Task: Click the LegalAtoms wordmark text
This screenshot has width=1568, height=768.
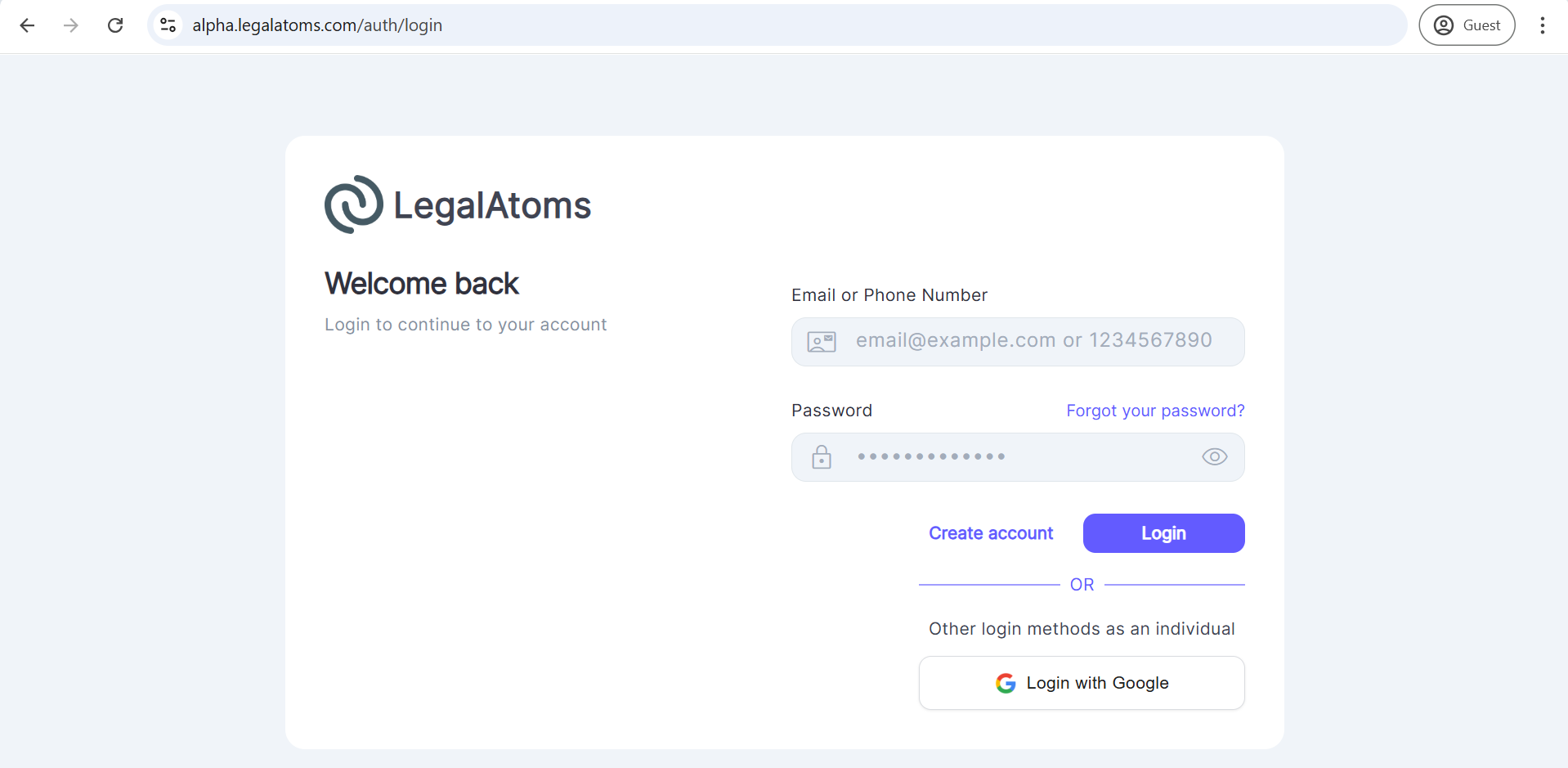Action: coord(492,205)
